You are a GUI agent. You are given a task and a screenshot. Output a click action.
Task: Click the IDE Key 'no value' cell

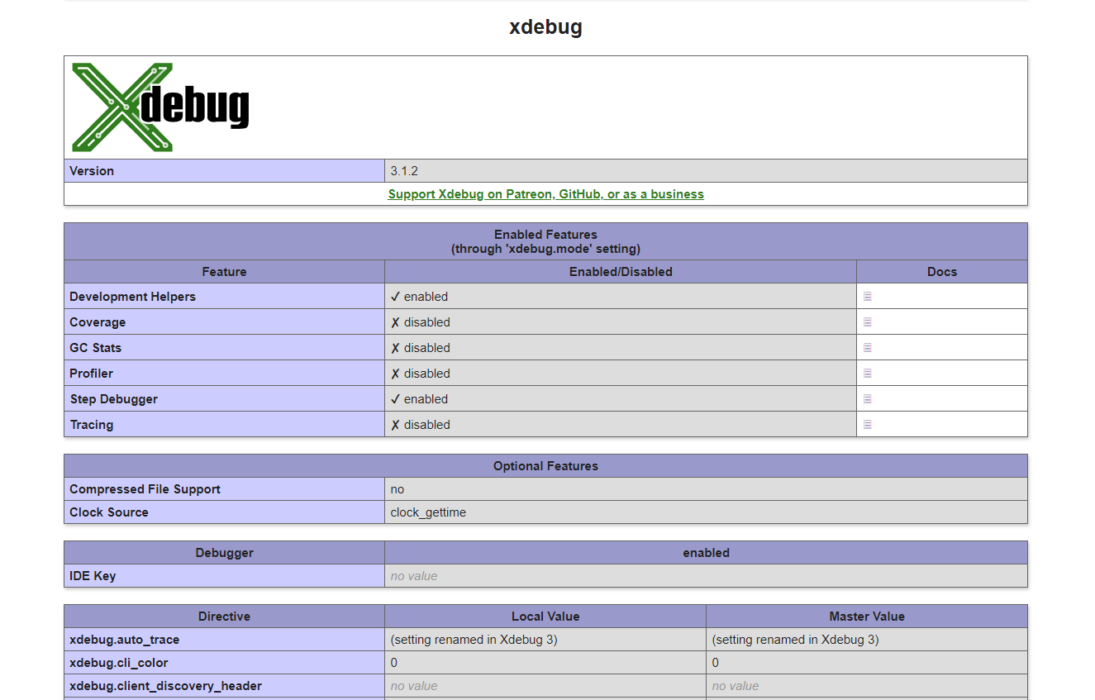pyautogui.click(x=705, y=576)
